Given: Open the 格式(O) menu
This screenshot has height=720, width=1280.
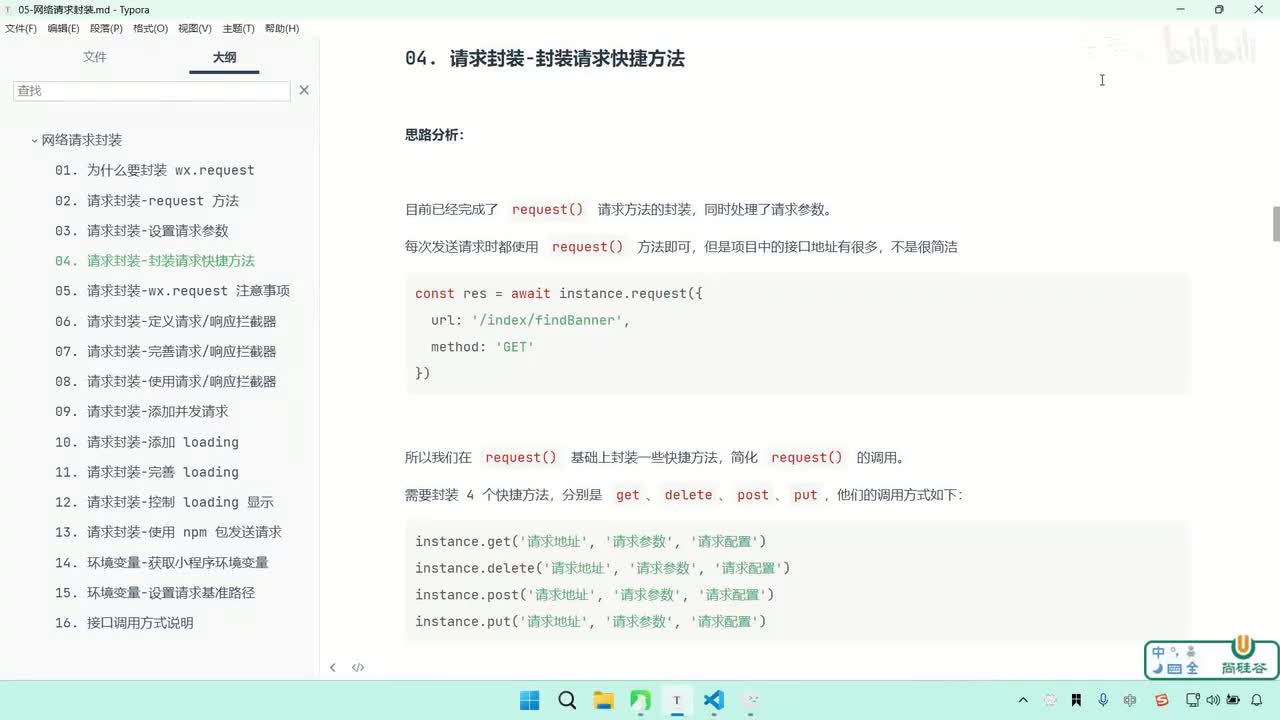Looking at the screenshot, I should click(x=150, y=28).
